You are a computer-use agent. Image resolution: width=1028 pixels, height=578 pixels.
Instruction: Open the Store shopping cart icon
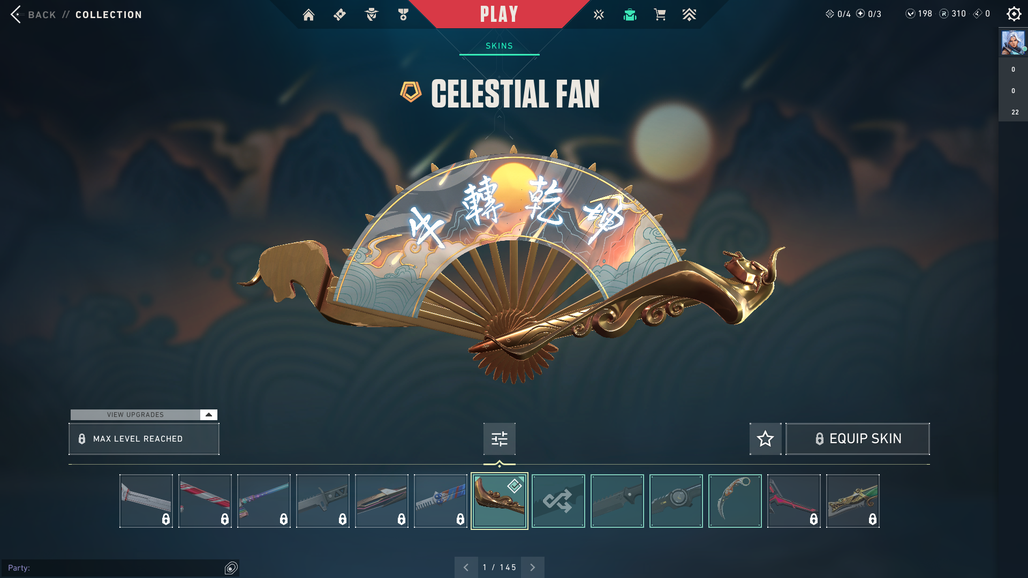[660, 14]
